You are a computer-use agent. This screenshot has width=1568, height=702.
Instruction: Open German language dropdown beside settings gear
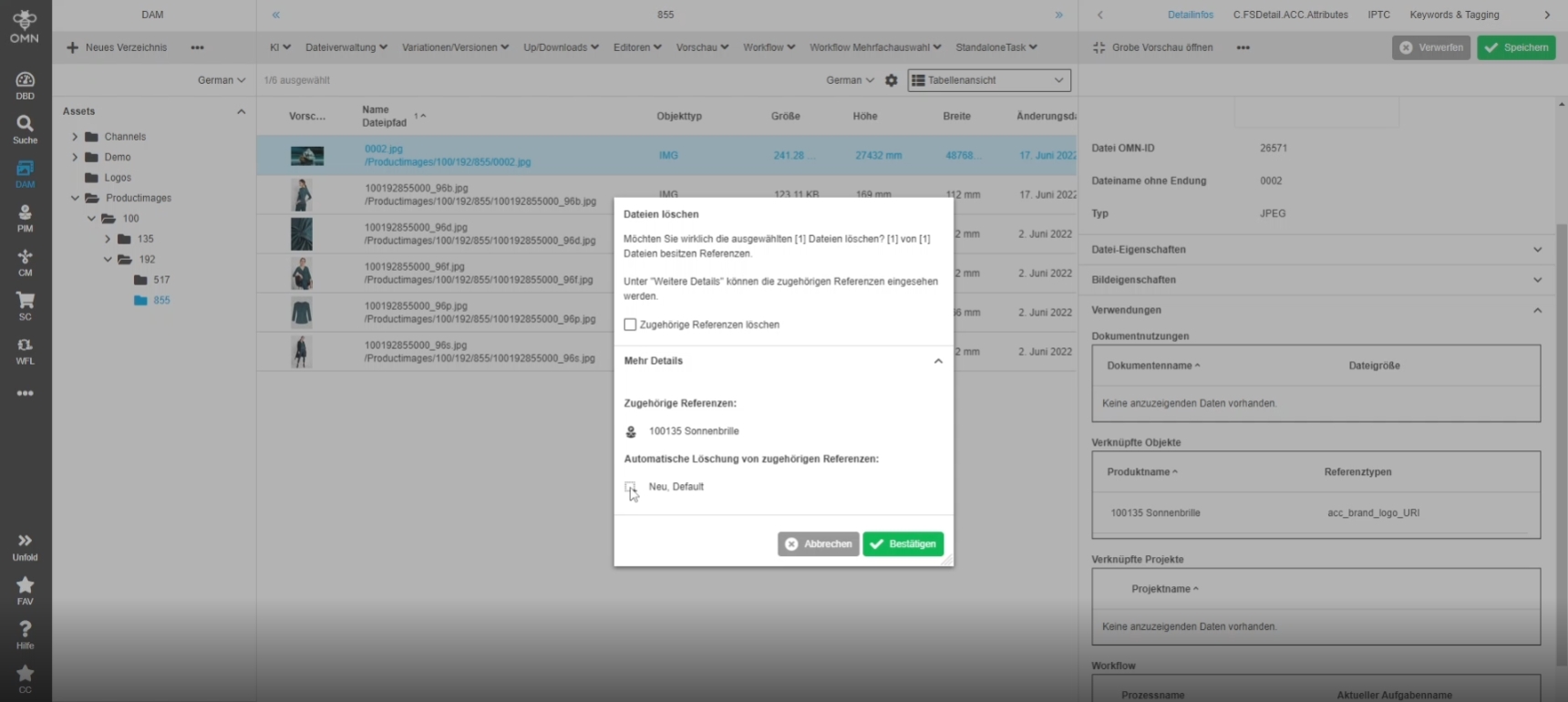[x=850, y=80]
